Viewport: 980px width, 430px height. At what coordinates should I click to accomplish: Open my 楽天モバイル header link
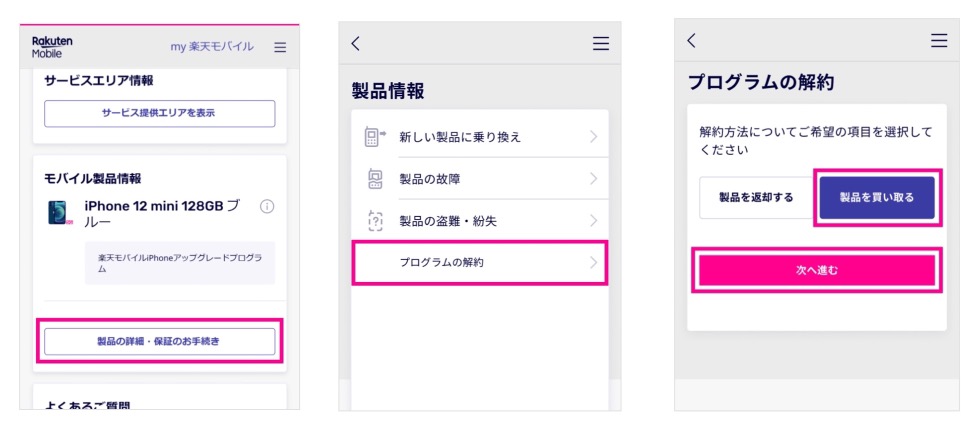(211, 47)
